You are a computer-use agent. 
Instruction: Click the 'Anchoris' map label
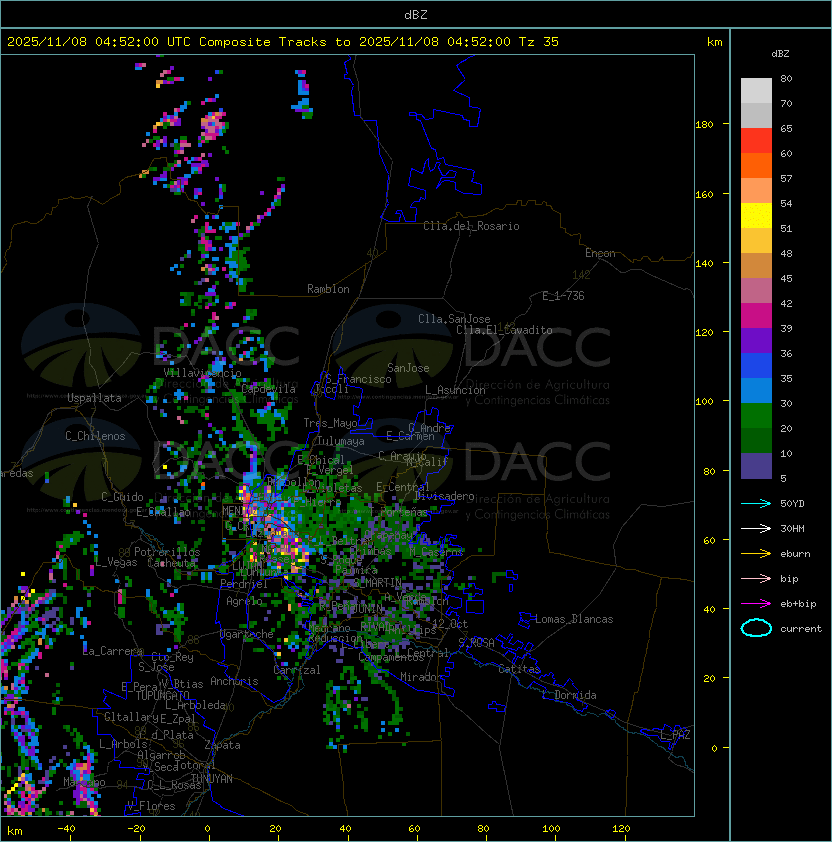(x=234, y=681)
